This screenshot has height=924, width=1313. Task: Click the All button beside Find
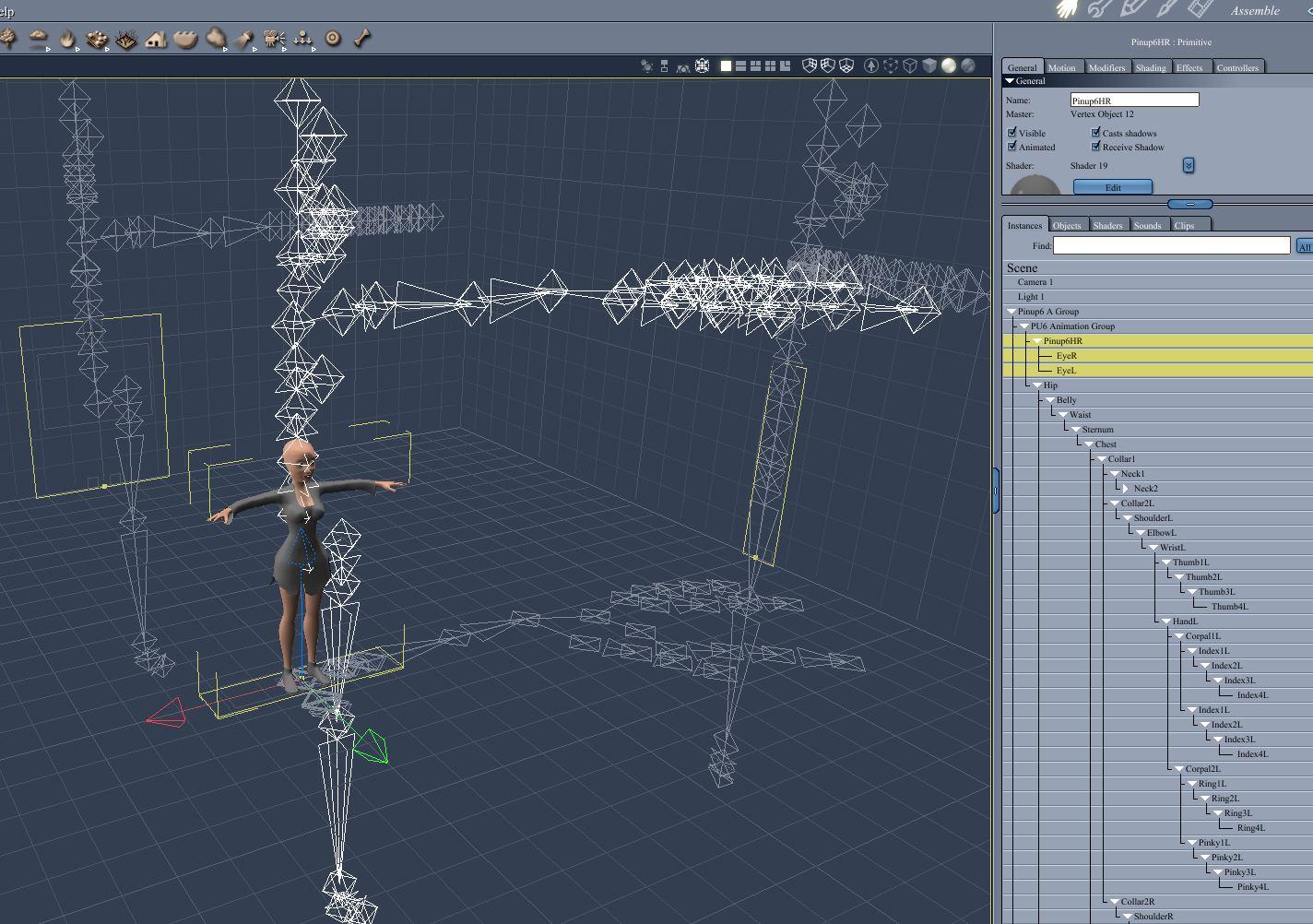click(x=1305, y=246)
